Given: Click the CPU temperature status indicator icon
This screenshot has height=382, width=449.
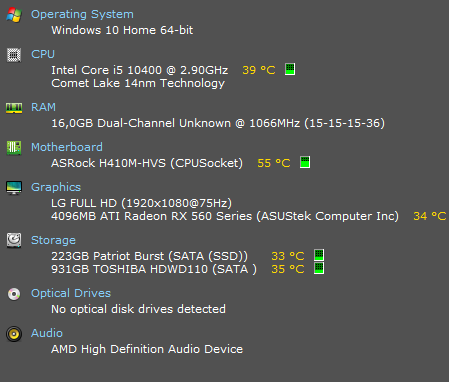Looking at the screenshot, I should tap(290, 69).
